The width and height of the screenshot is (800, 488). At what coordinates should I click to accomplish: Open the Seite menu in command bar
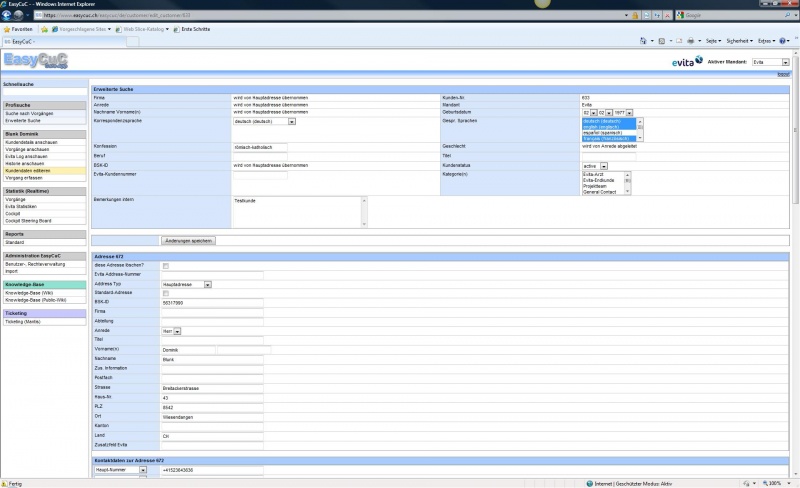(713, 41)
